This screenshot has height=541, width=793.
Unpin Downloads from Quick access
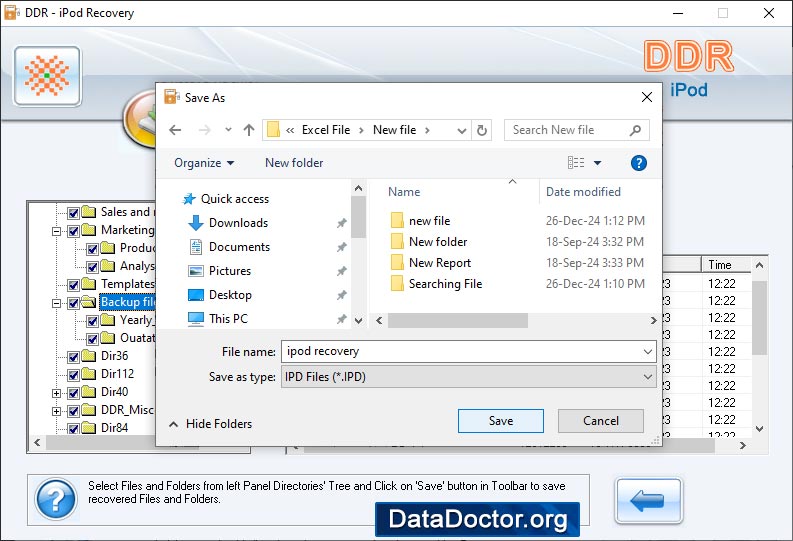pos(342,222)
